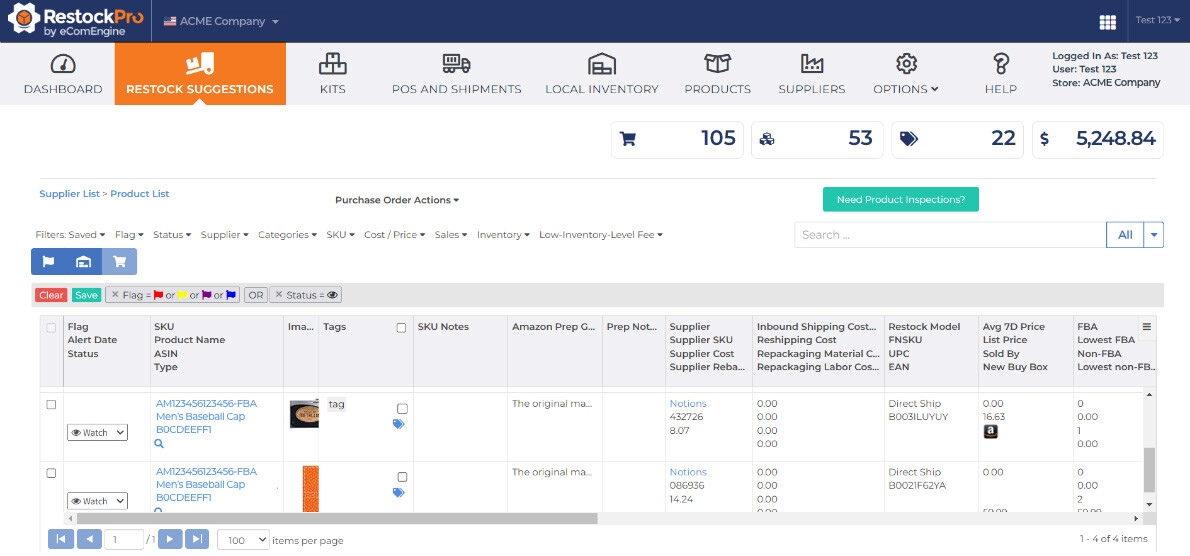Click the warehouse view button
Viewport: 1190px width, 556px height.
tap(84, 262)
